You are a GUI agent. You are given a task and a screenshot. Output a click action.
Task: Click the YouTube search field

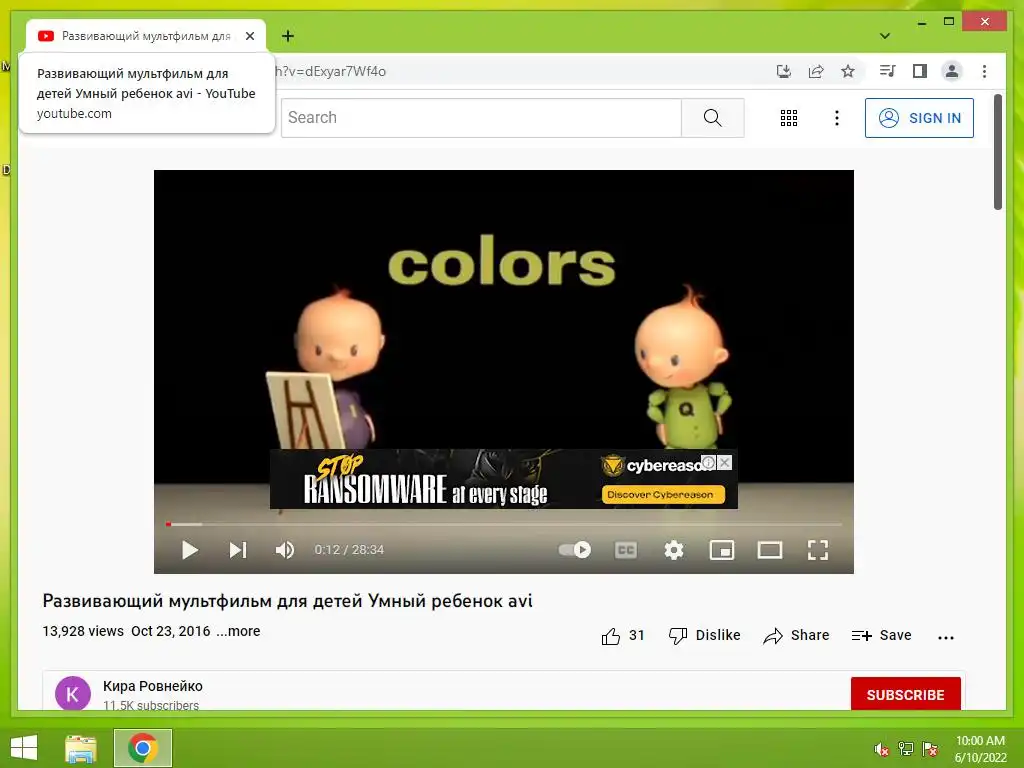[481, 118]
